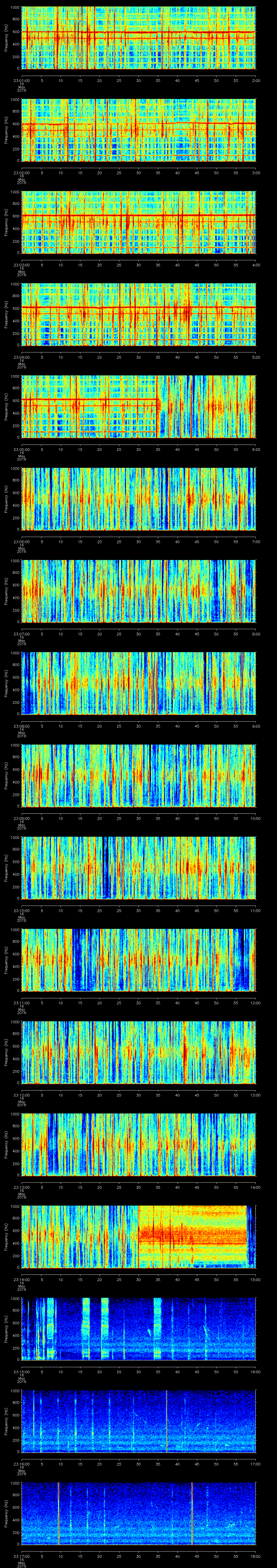This screenshot has width=277, height=1568.
Task: Click the 18:00 end-time label
Action: pos(256,1556)
